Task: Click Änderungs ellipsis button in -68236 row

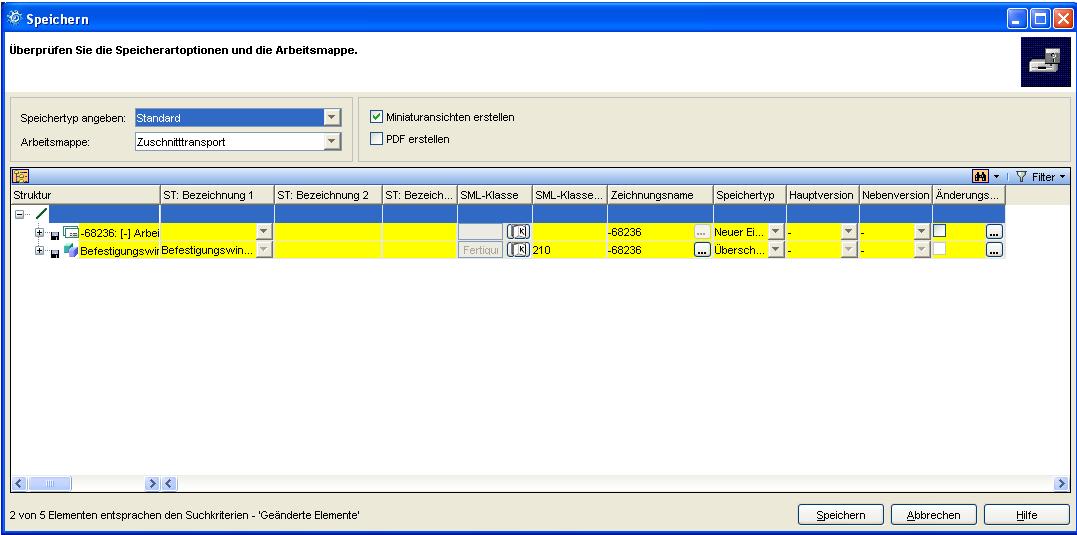Action: (x=994, y=232)
